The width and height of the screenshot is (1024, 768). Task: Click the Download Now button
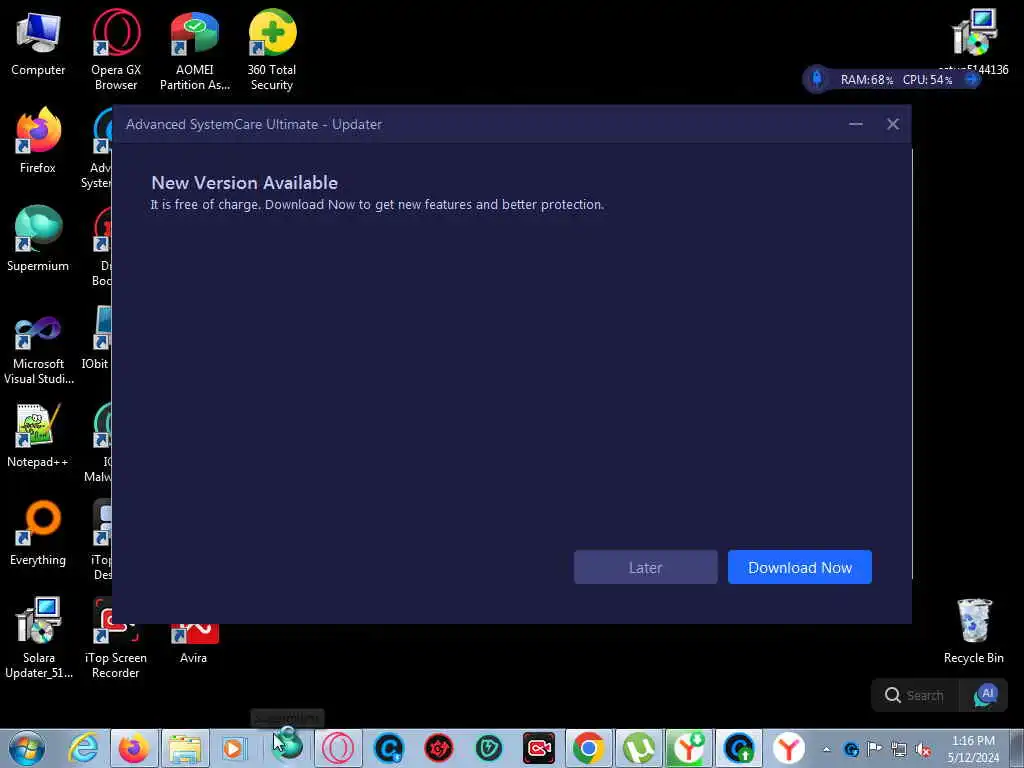(x=799, y=567)
